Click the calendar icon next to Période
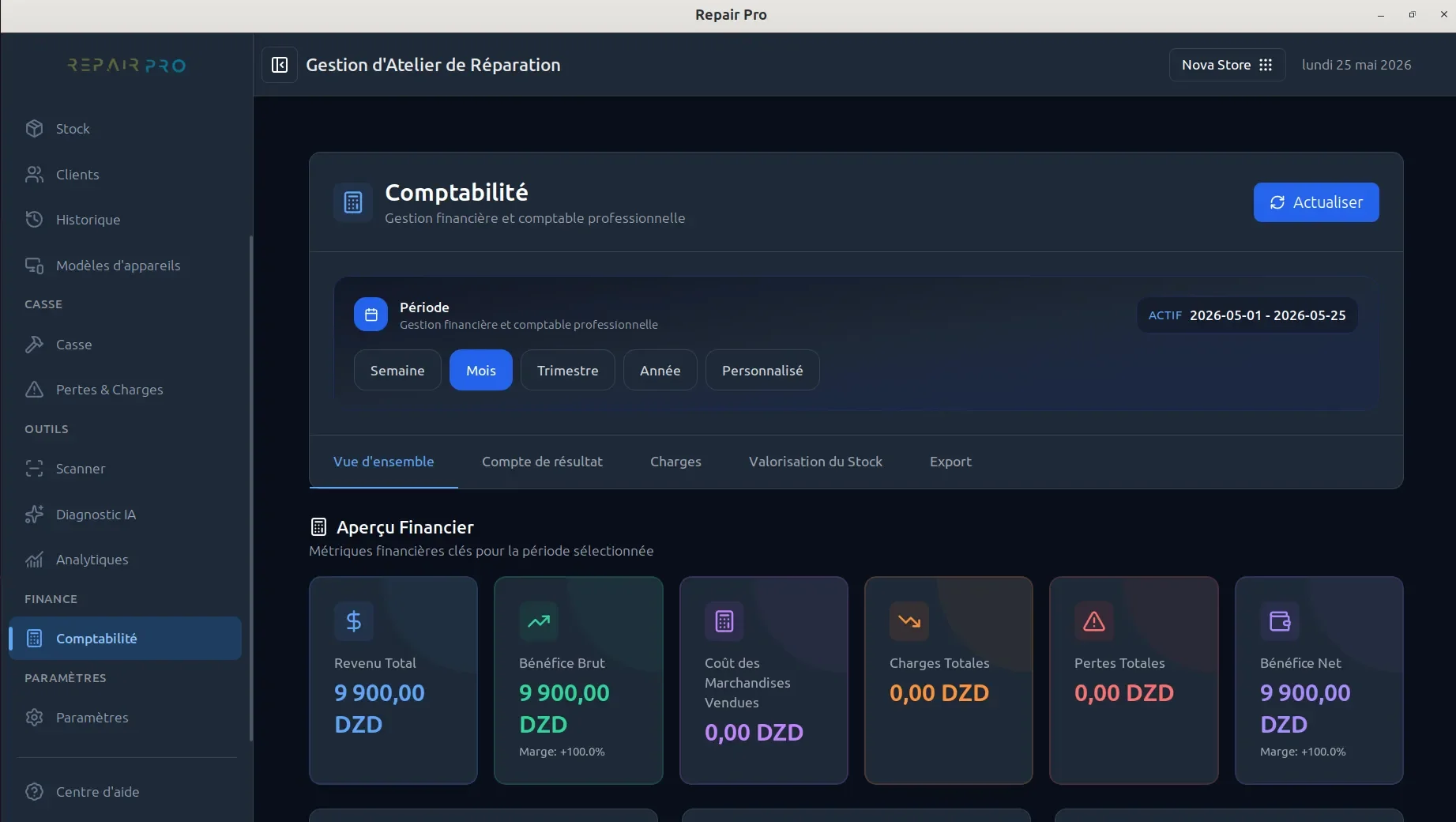 371,315
